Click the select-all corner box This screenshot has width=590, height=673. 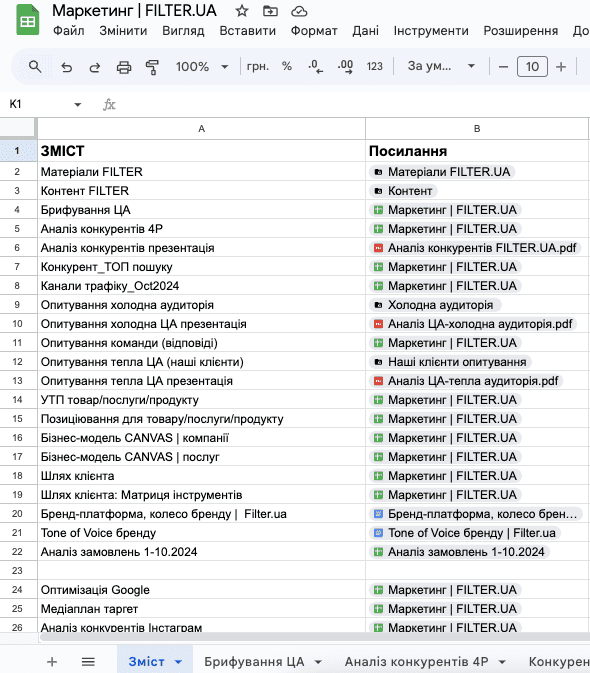pyautogui.click(x=17, y=128)
